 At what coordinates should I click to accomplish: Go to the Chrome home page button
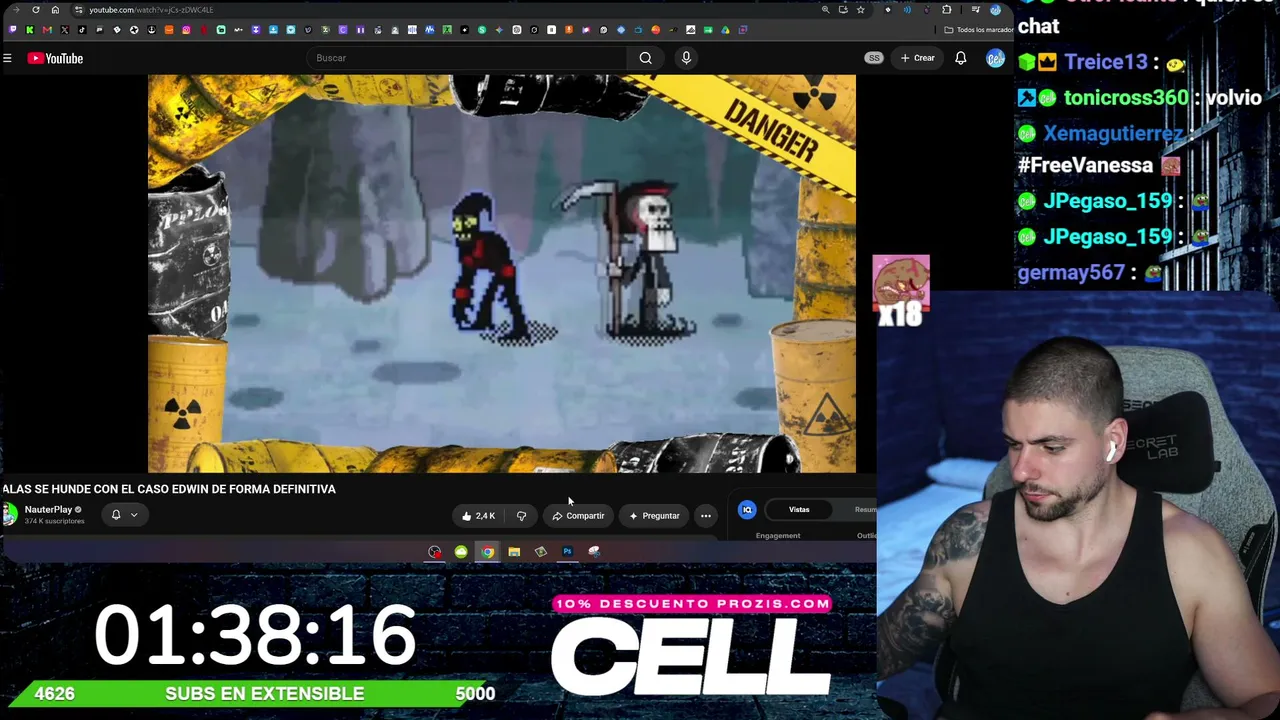[x=55, y=10]
